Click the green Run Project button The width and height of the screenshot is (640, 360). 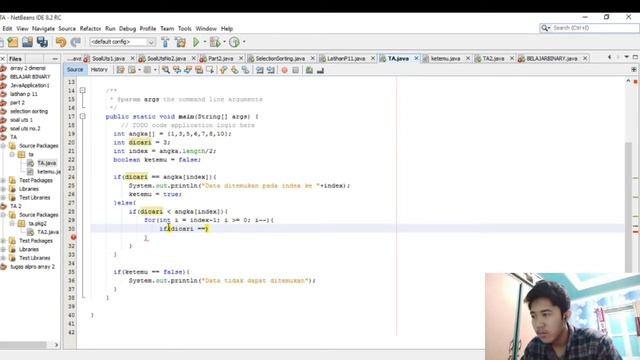(x=196, y=42)
